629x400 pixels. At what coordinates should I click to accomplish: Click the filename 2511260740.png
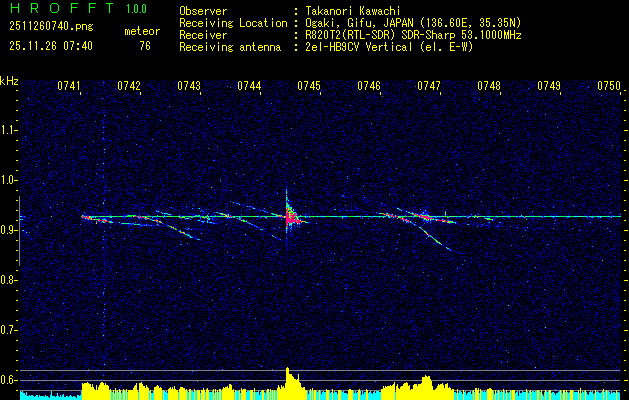tap(51, 27)
